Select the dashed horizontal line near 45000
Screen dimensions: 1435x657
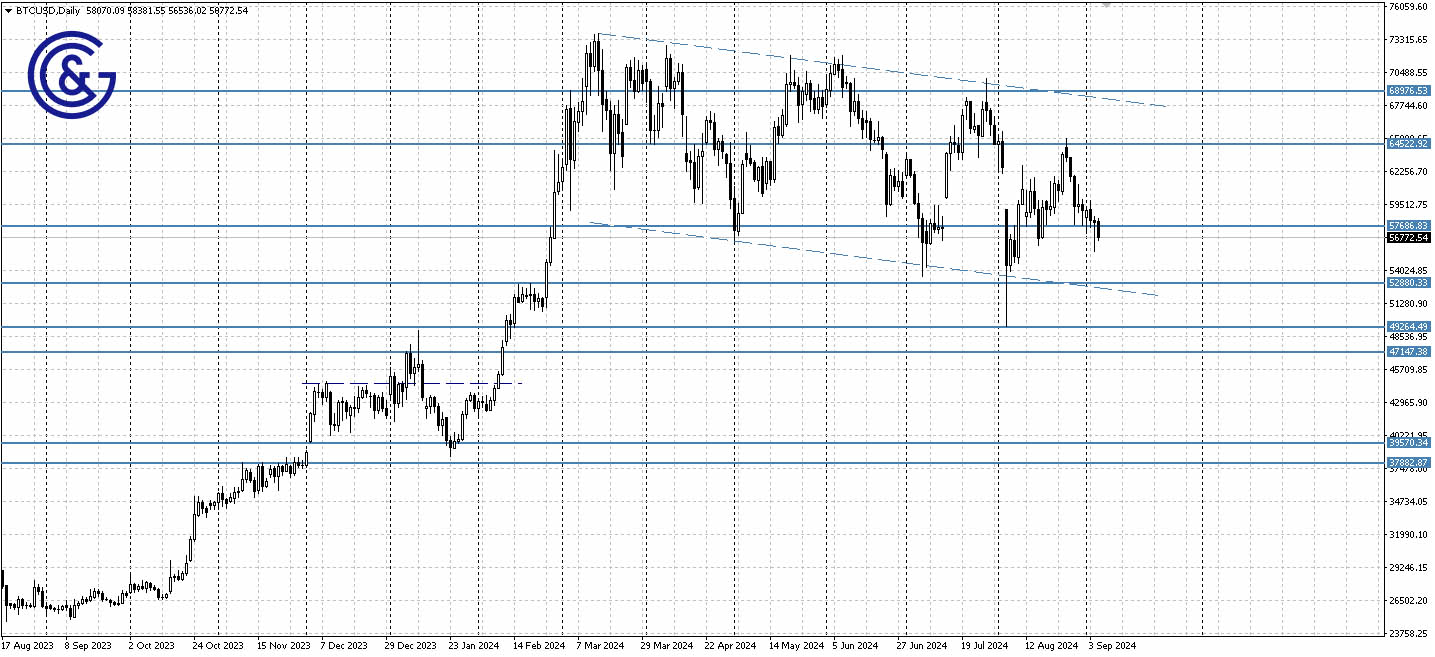coord(410,383)
